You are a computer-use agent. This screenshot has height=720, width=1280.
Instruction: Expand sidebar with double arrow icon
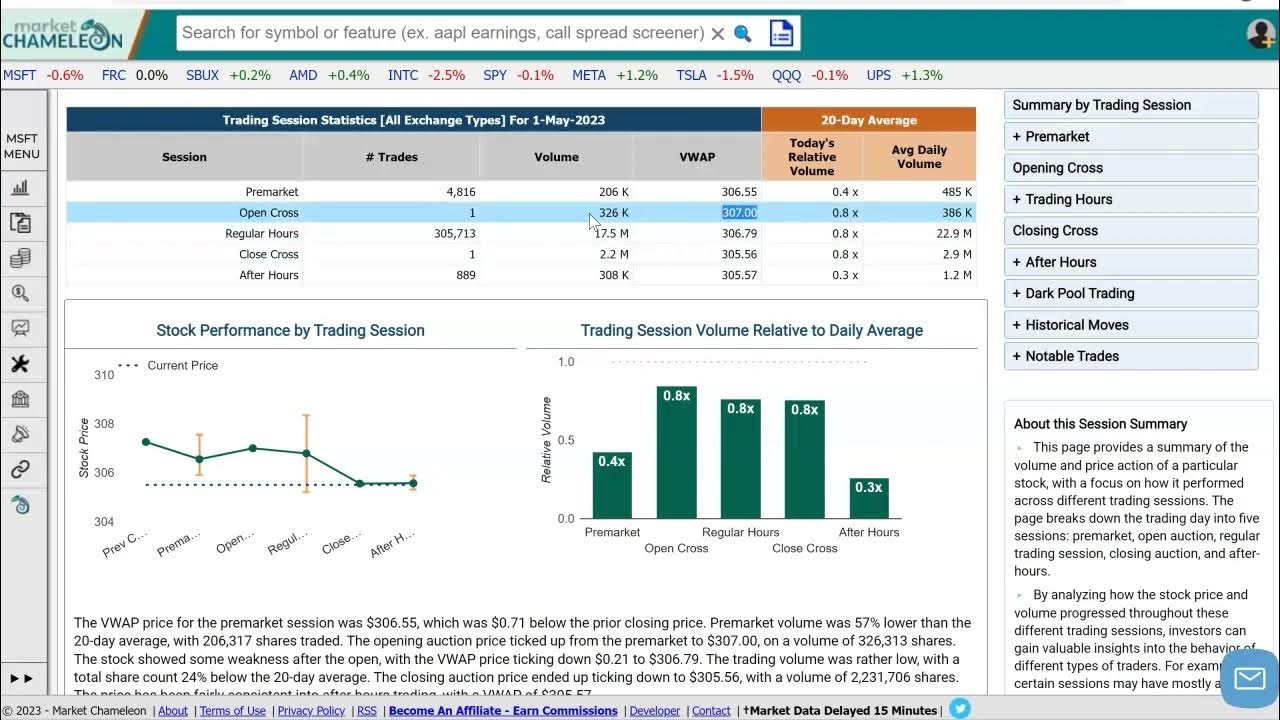click(x=21, y=678)
